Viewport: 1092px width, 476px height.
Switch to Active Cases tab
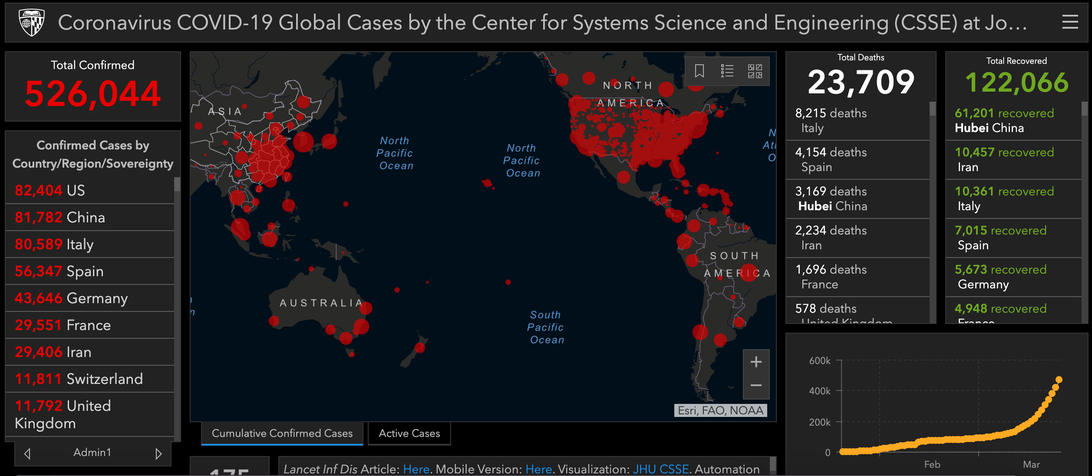pos(410,433)
